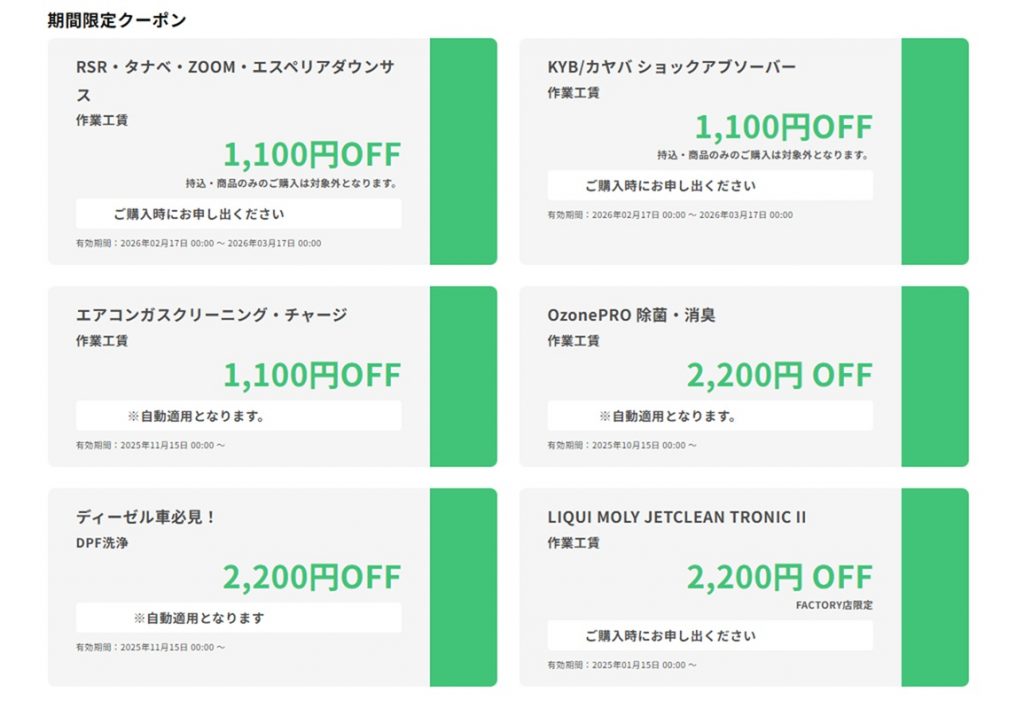Click the FACTORY店限定 note on the LIQUI MOLY coupon
The width and height of the screenshot is (1024, 724).
point(834,606)
